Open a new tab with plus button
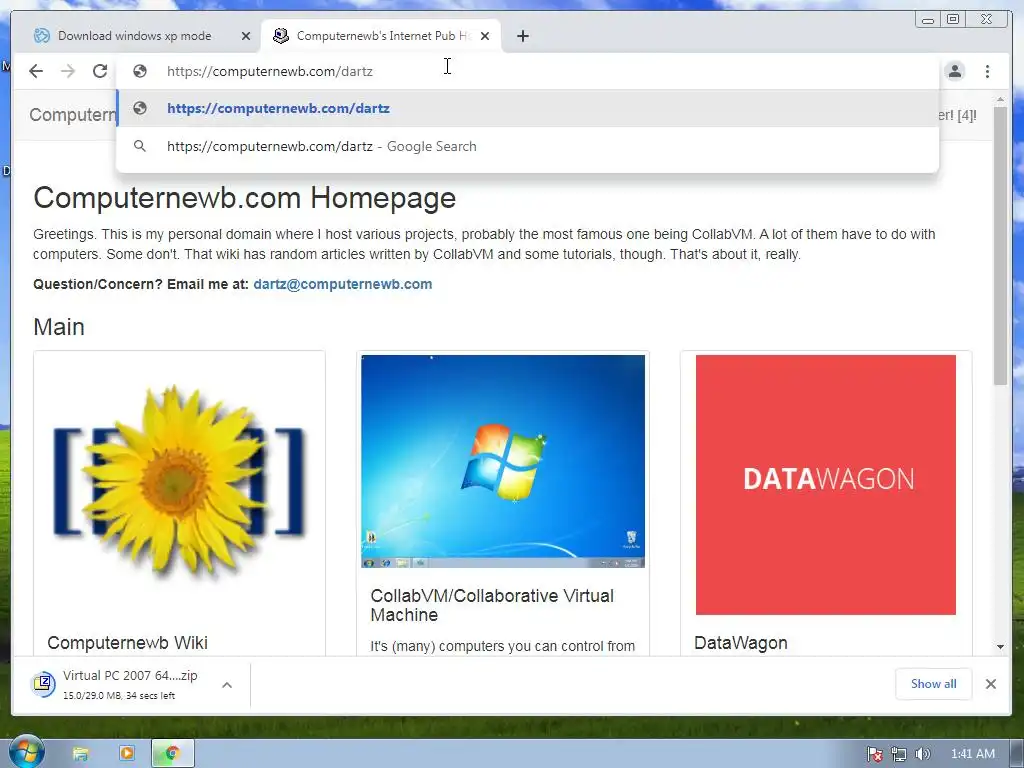Viewport: 1024px width, 768px height. (522, 36)
